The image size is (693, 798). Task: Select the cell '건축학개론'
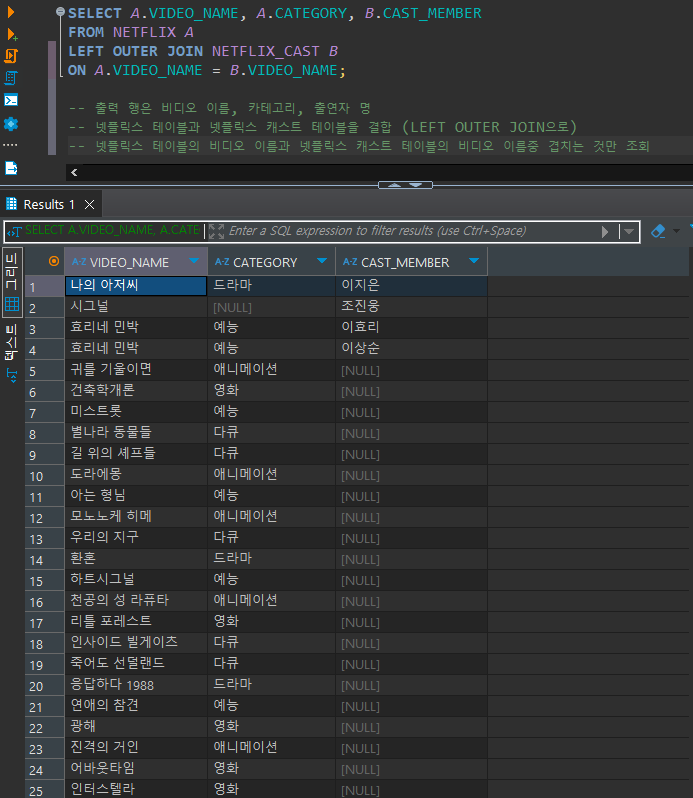coord(136,391)
